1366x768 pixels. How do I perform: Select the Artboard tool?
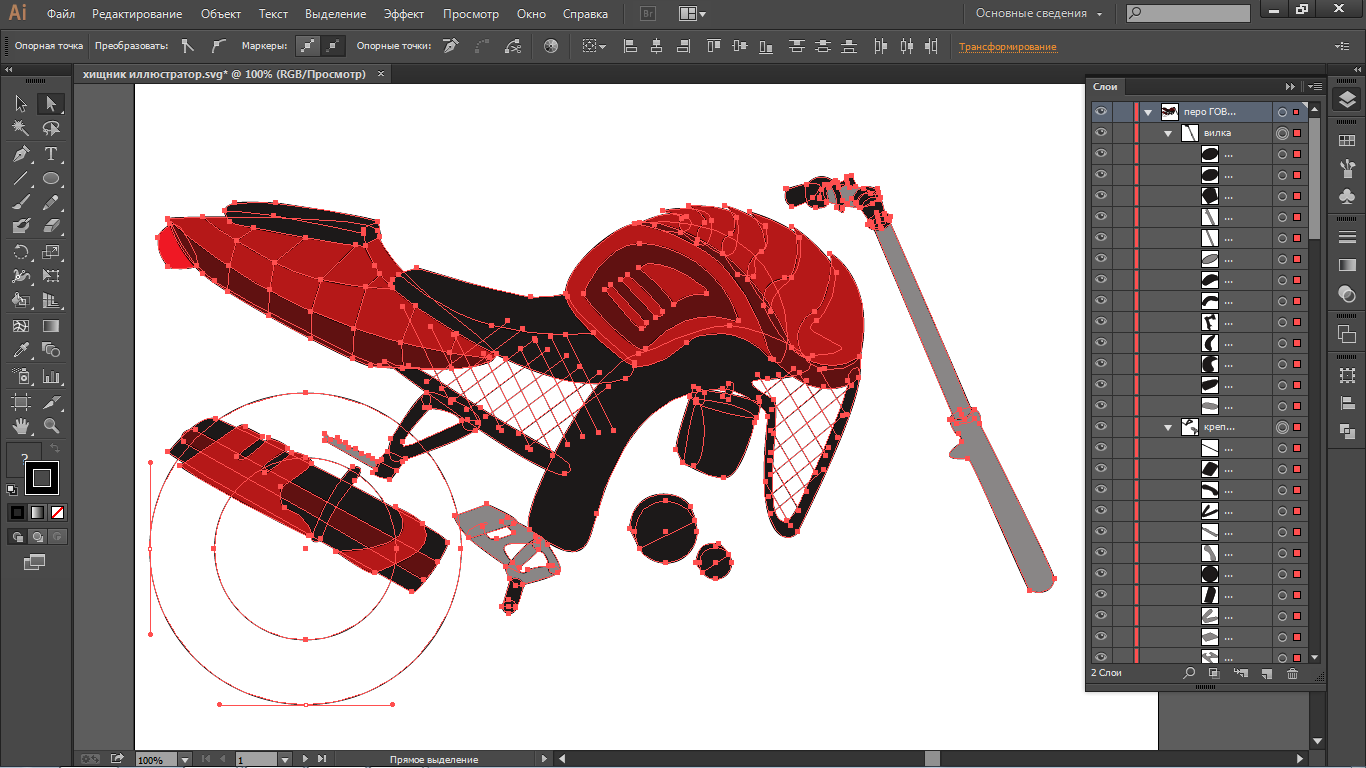point(21,402)
